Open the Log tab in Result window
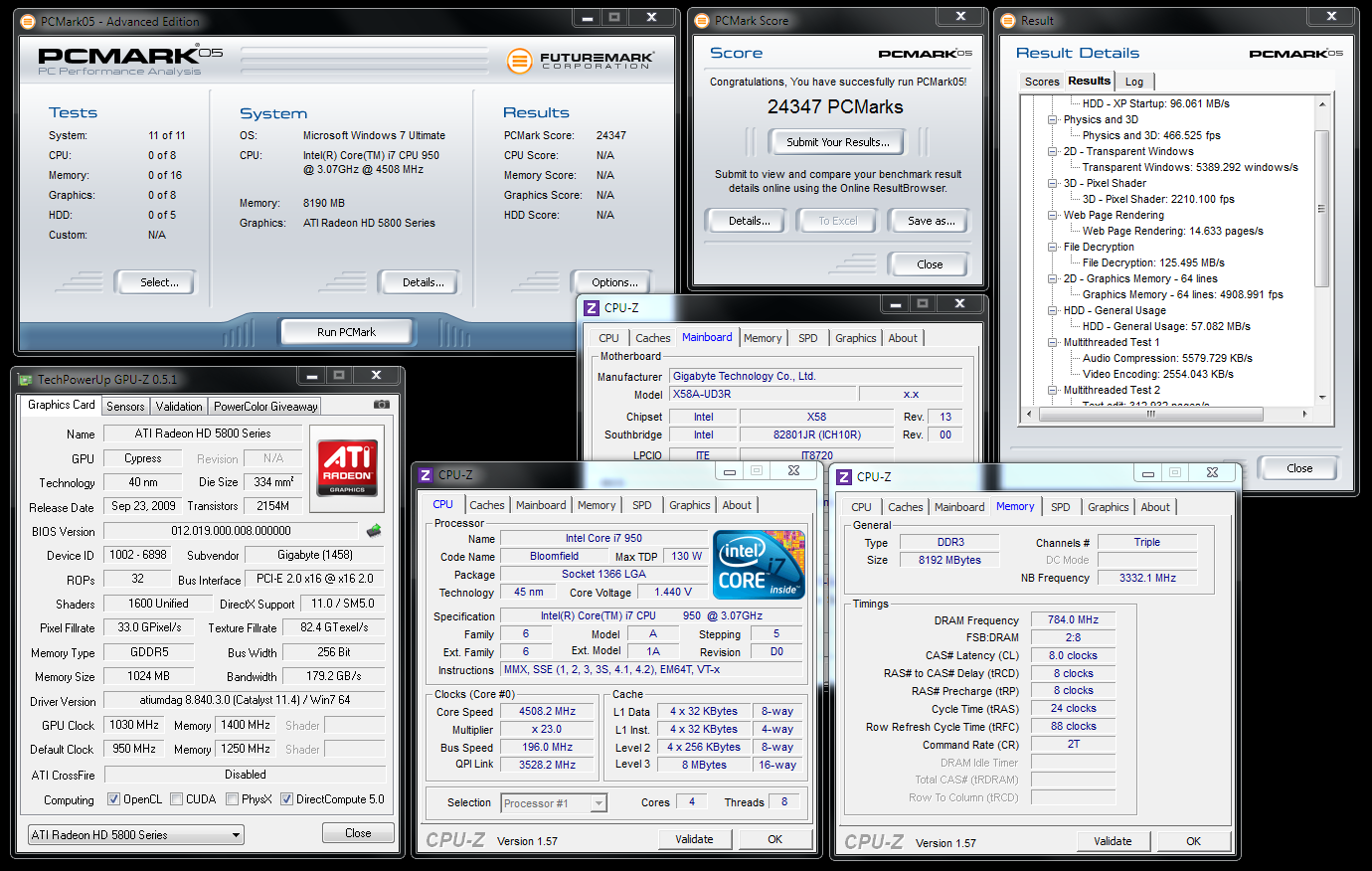Screen dimensions: 1372x871 (1134, 82)
